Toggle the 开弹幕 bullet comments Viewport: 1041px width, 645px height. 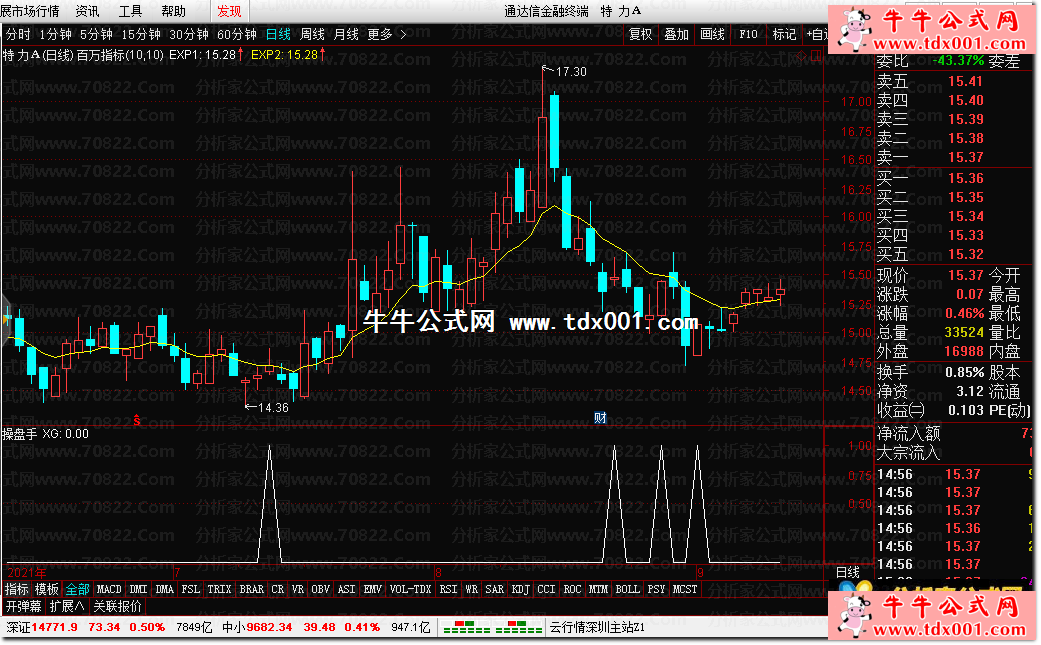click(x=24, y=607)
